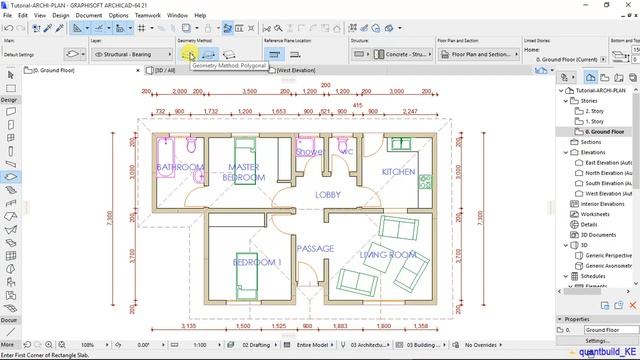The width and height of the screenshot is (640, 360).
Task: Select the Object tool
Action: (11, 282)
